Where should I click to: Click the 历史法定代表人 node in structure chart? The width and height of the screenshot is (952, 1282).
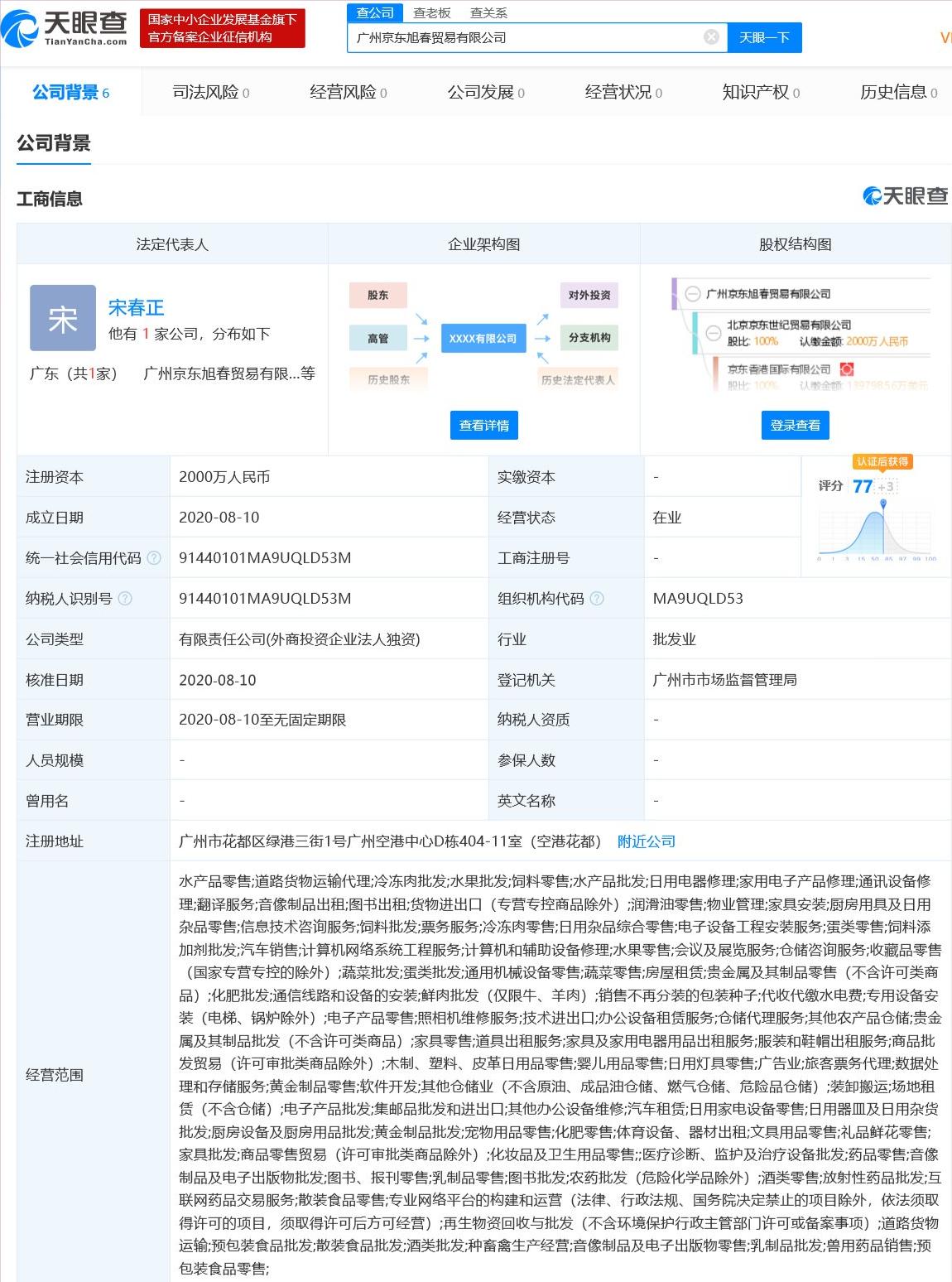click(x=578, y=379)
